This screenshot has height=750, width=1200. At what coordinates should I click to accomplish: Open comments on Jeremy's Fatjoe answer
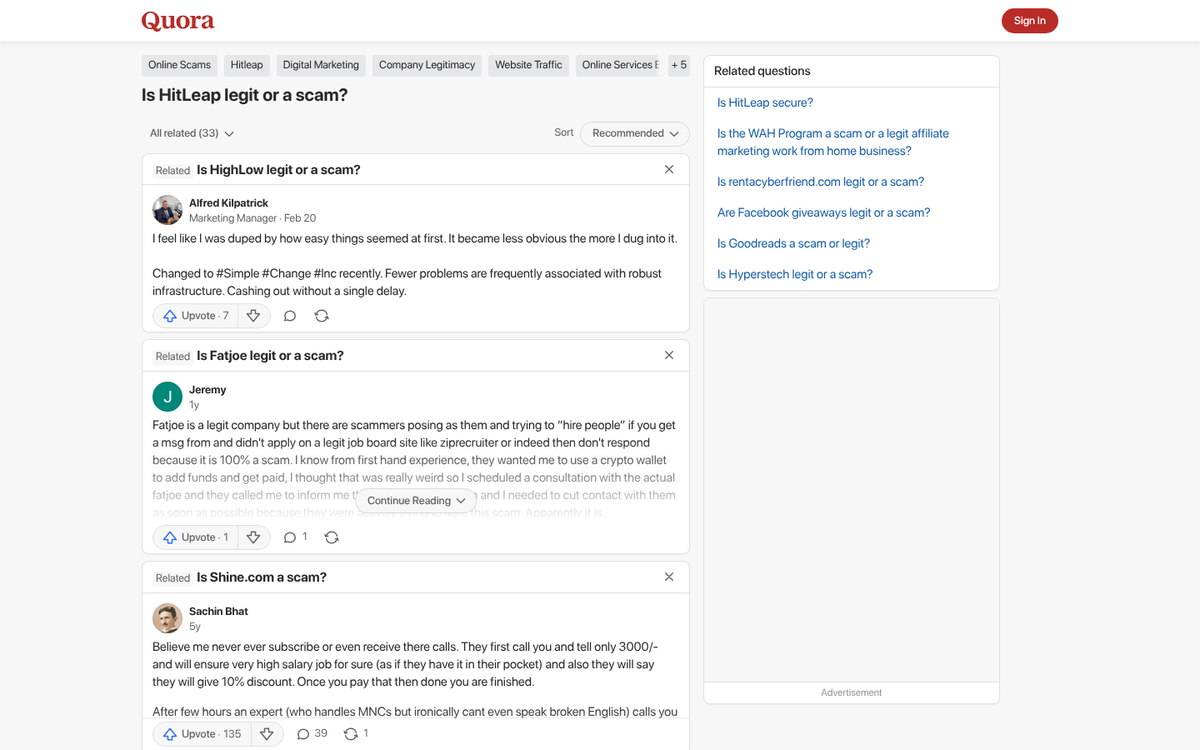pyautogui.click(x=289, y=537)
